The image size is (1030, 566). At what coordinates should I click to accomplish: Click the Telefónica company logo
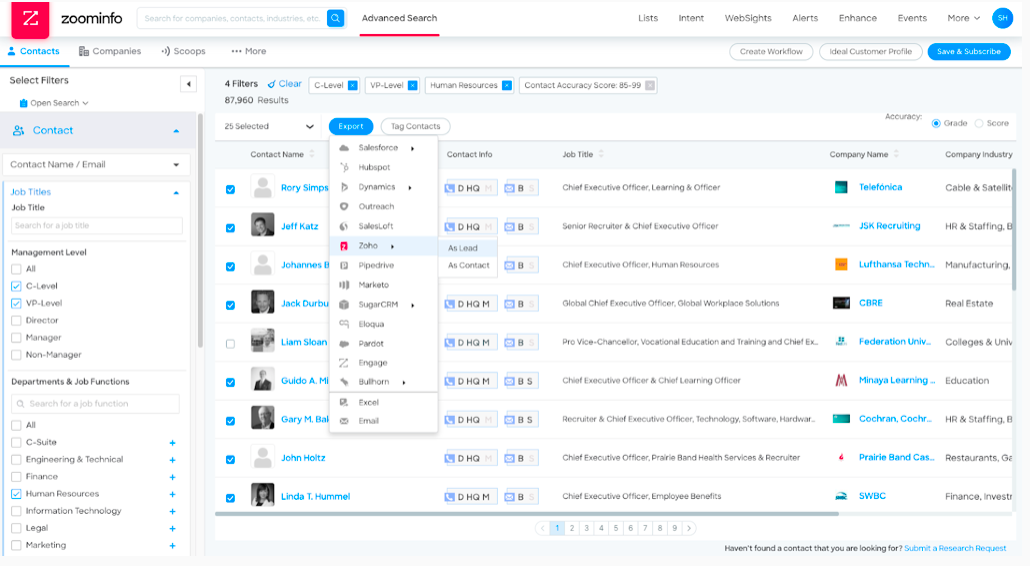click(841, 187)
